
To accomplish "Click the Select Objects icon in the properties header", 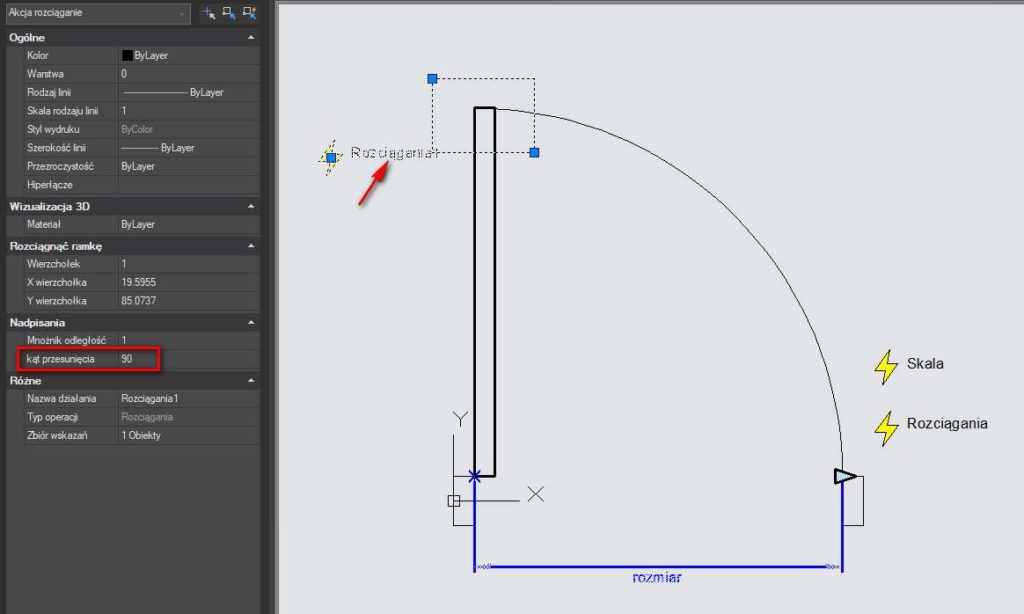I will pos(229,13).
